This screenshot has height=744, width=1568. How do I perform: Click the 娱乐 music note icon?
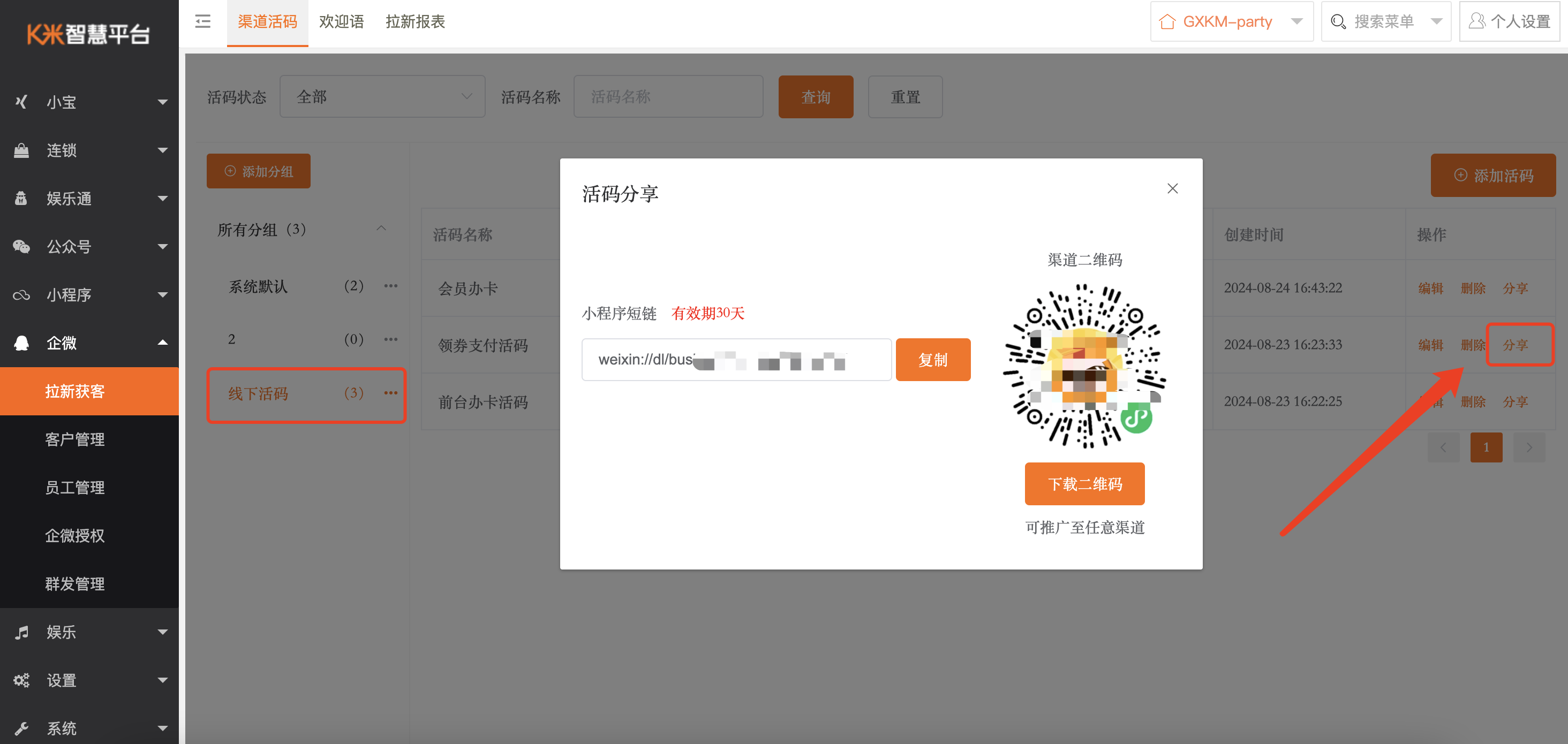point(21,632)
